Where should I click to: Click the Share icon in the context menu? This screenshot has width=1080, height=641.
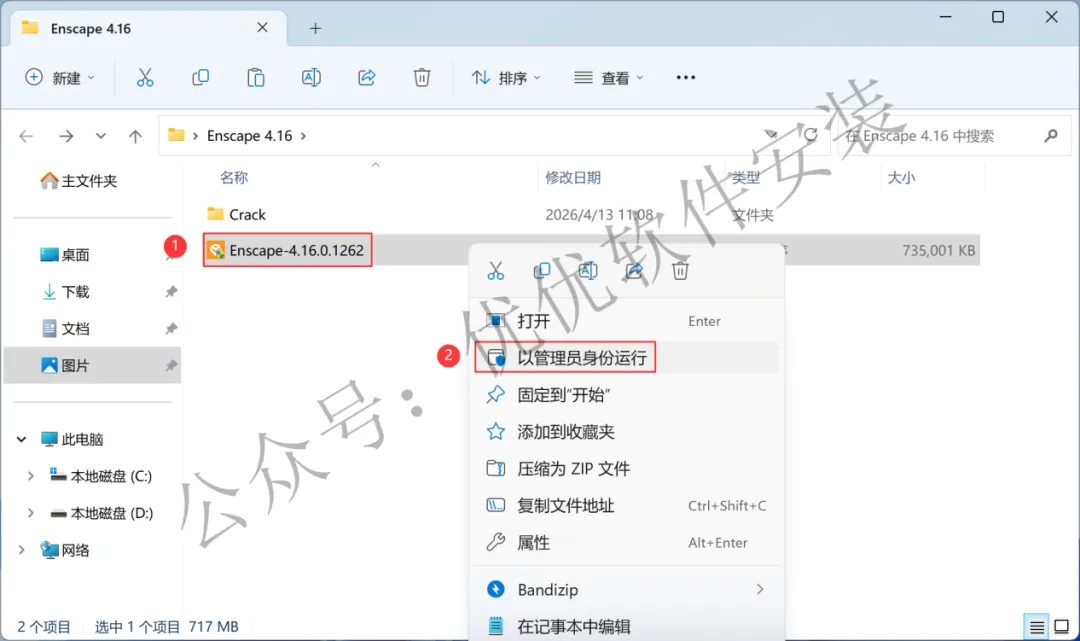[634, 271]
